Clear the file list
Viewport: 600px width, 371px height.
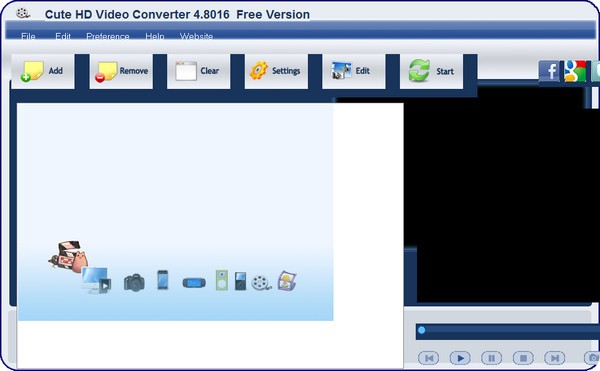click(x=199, y=71)
